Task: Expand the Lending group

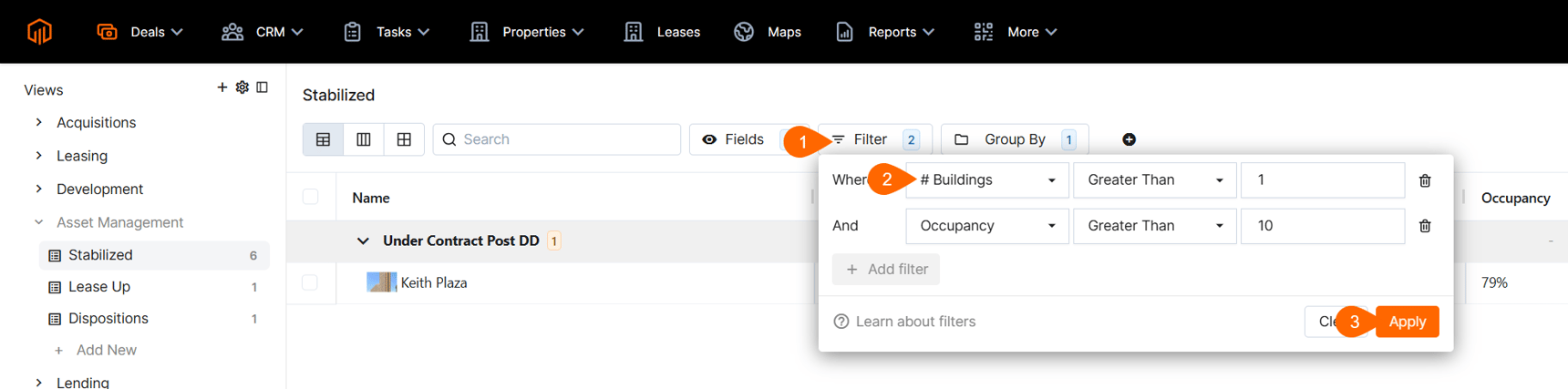Action: [38, 383]
